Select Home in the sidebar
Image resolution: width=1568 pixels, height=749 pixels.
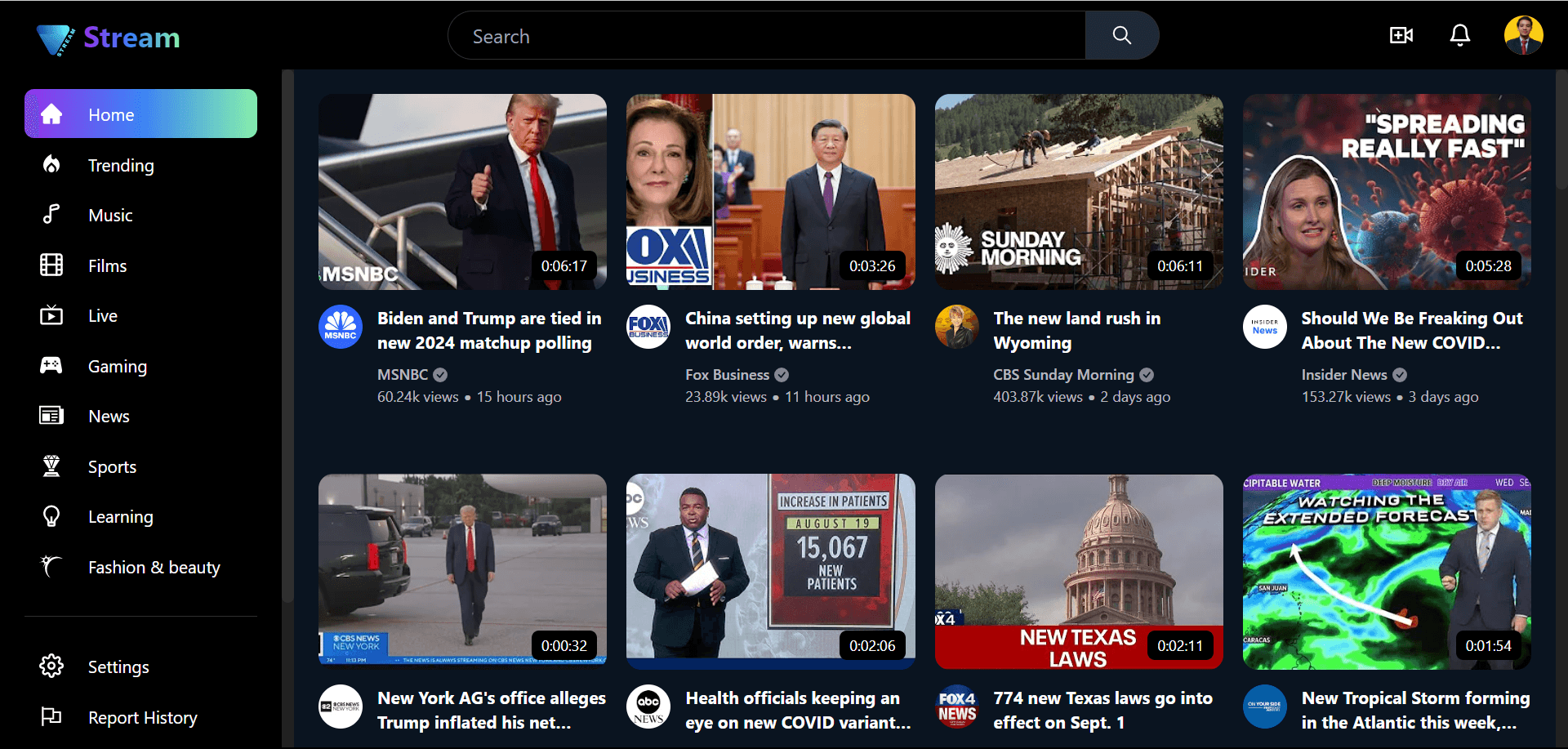(140, 114)
